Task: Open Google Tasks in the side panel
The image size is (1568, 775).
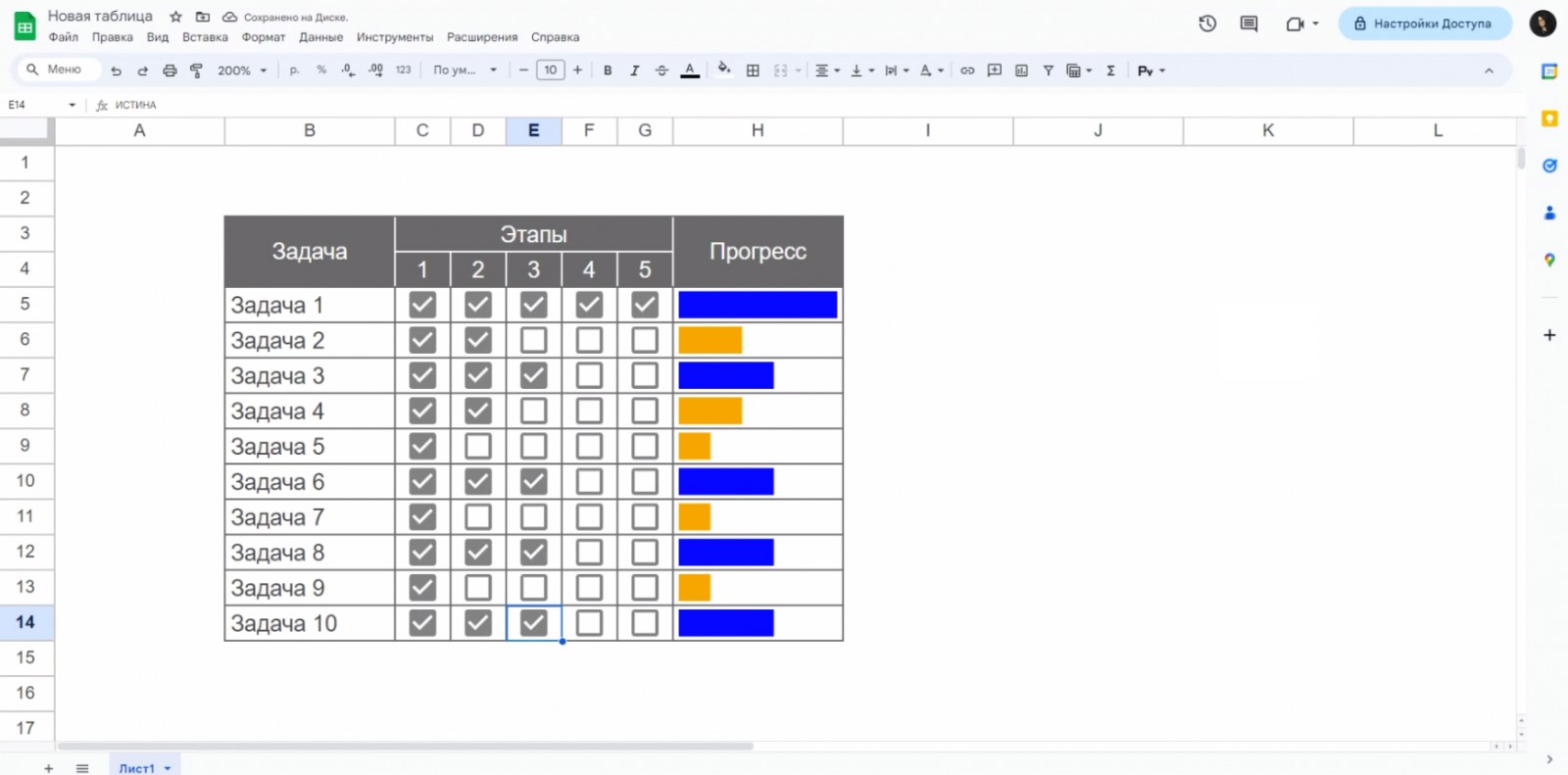Action: click(1549, 166)
